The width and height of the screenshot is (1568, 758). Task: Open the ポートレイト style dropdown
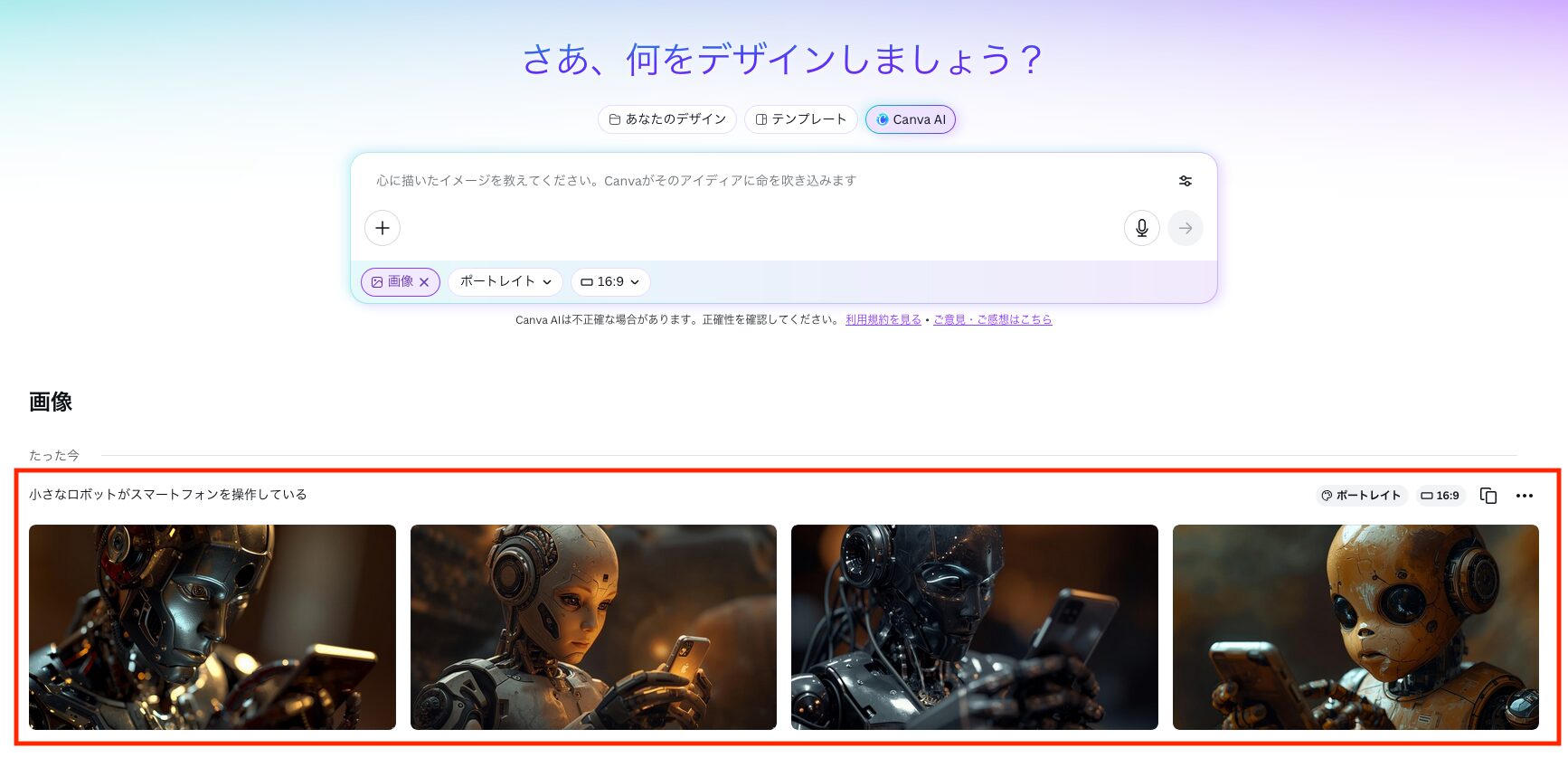pos(505,282)
